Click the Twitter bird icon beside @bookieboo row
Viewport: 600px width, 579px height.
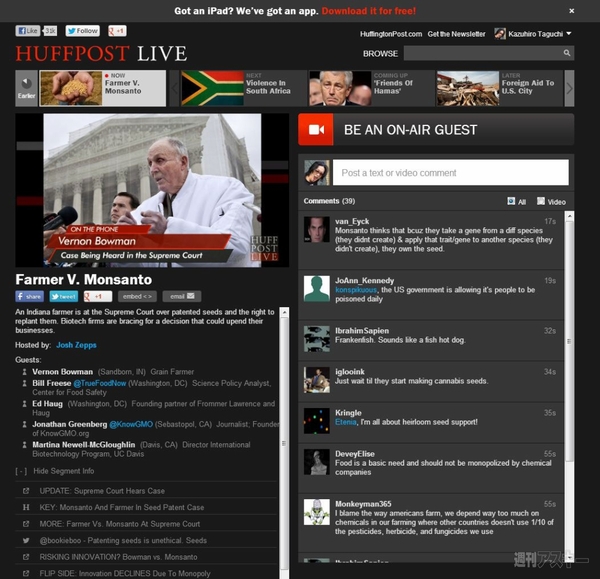26,540
